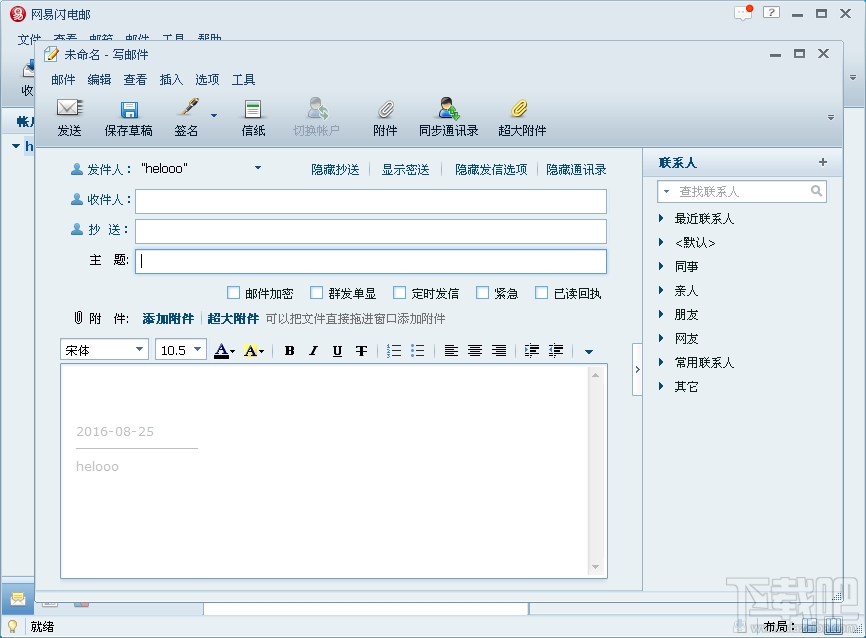Add new contact with plus icon
Image resolution: width=866 pixels, height=638 pixels.
point(823,162)
